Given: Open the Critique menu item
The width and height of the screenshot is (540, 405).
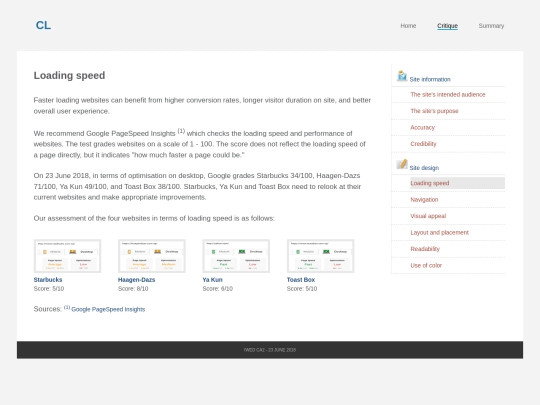Looking at the screenshot, I should click(x=447, y=26).
